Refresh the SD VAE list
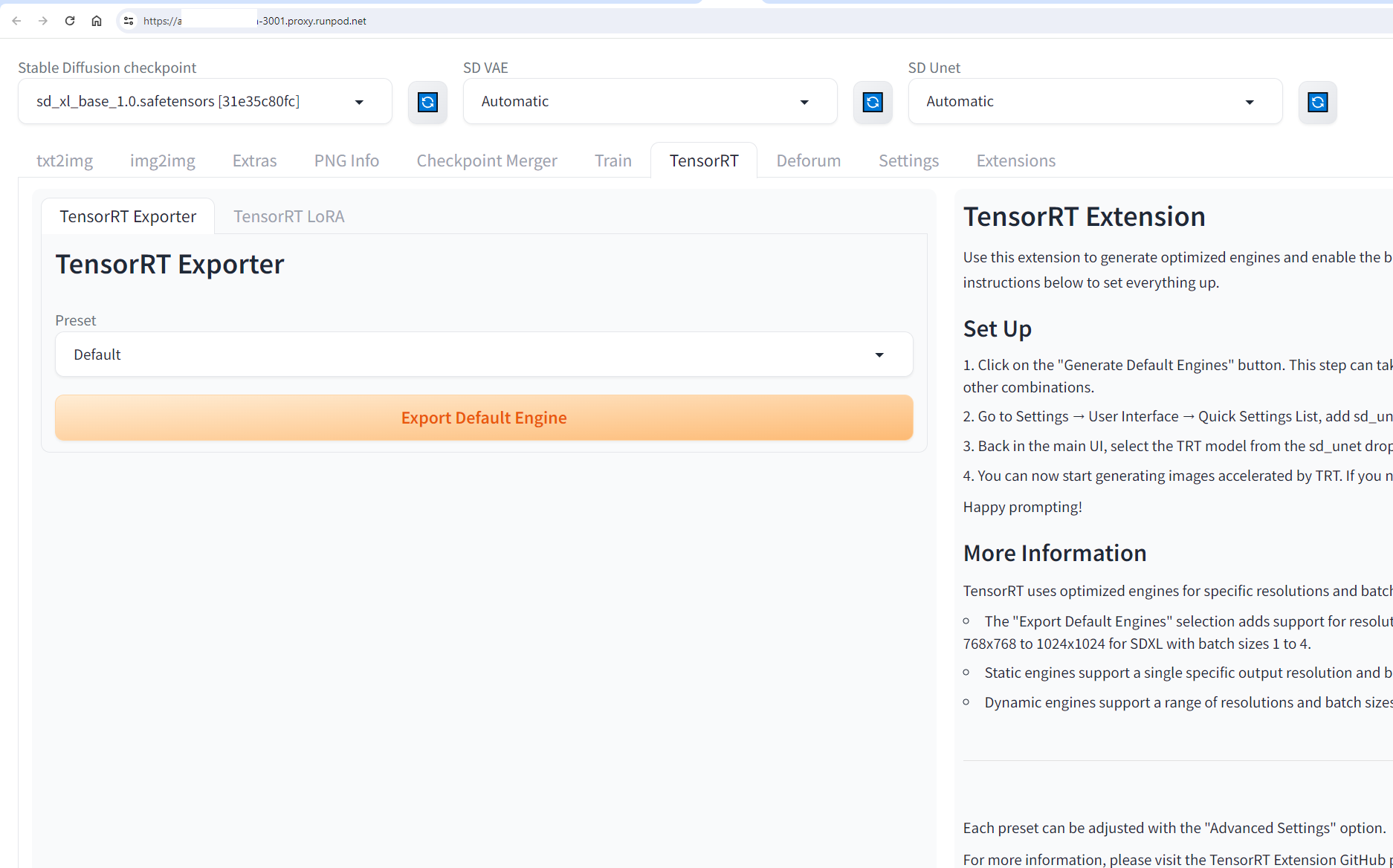 [x=873, y=102]
